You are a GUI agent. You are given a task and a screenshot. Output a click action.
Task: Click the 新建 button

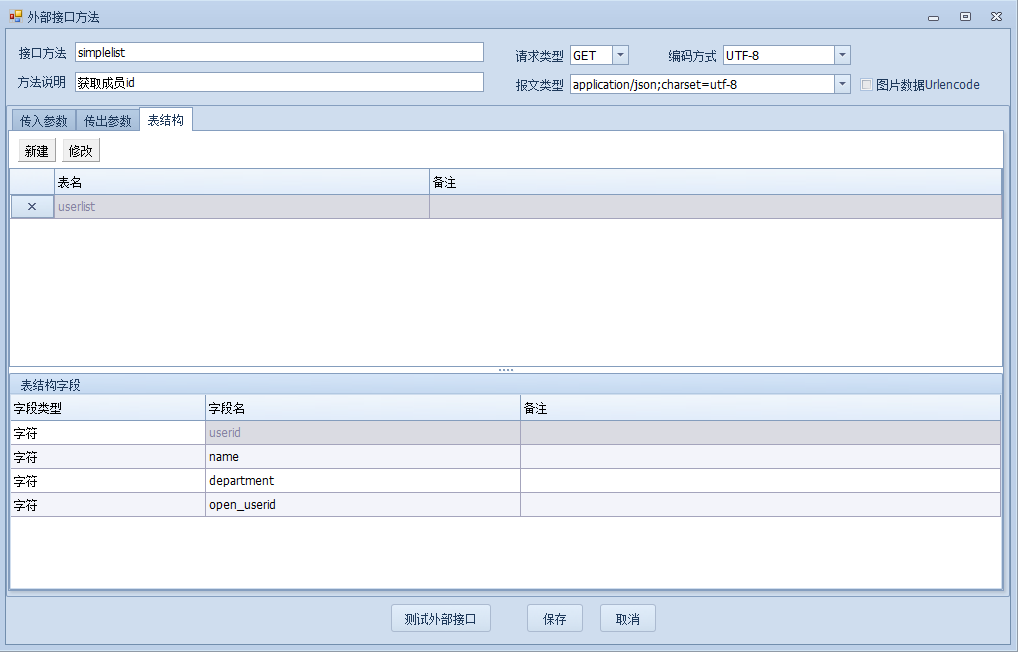pyautogui.click(x=37, y=151)
